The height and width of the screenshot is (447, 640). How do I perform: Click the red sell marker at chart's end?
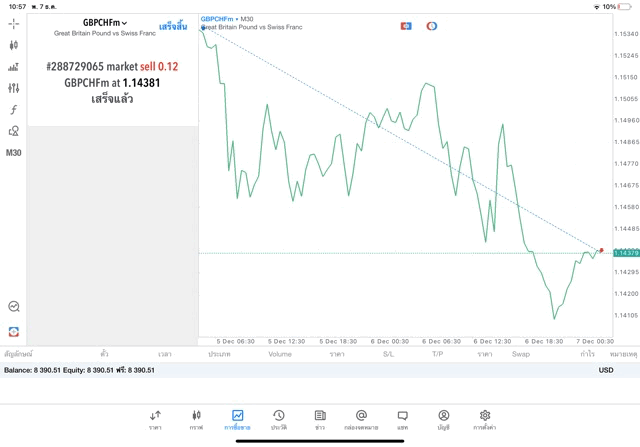point(601,250)
